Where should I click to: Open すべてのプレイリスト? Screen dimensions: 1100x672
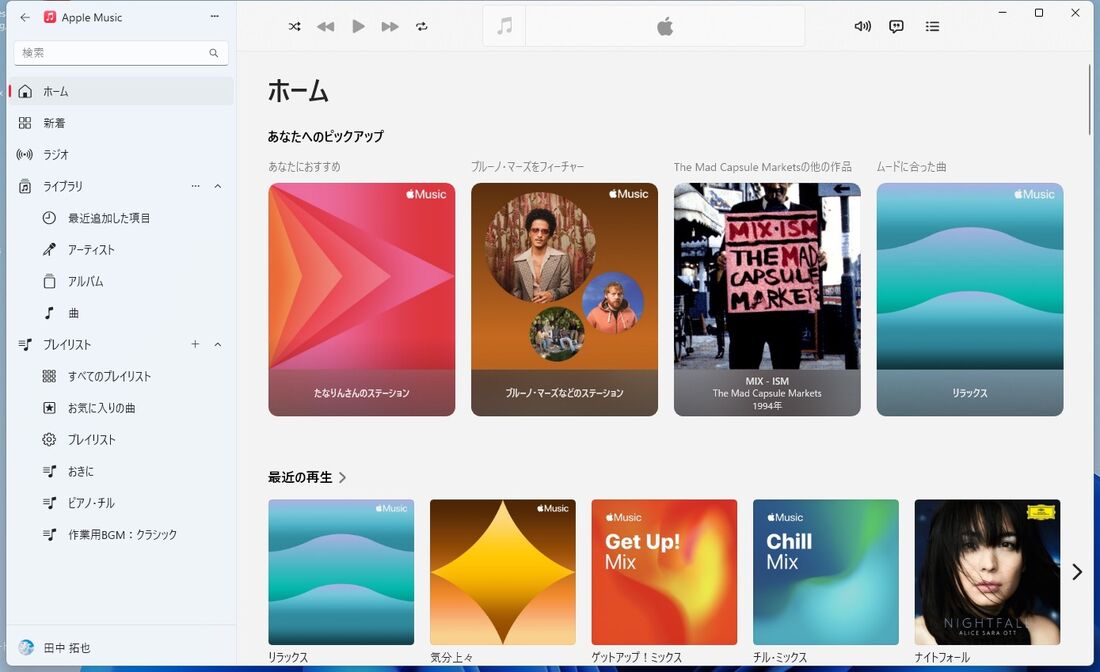click(x=121, y=376)
